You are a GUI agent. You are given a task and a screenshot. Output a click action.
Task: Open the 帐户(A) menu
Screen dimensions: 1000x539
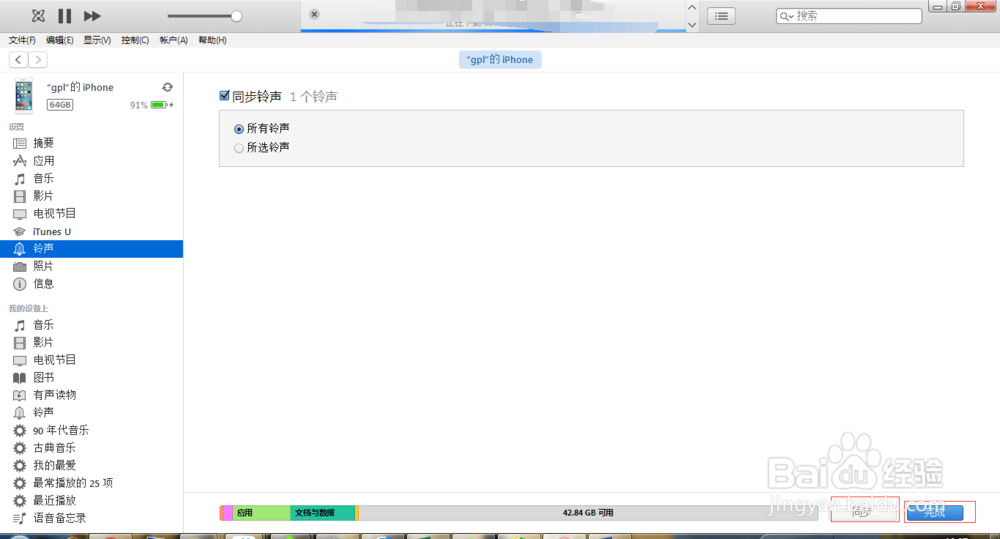coord(173,40)
